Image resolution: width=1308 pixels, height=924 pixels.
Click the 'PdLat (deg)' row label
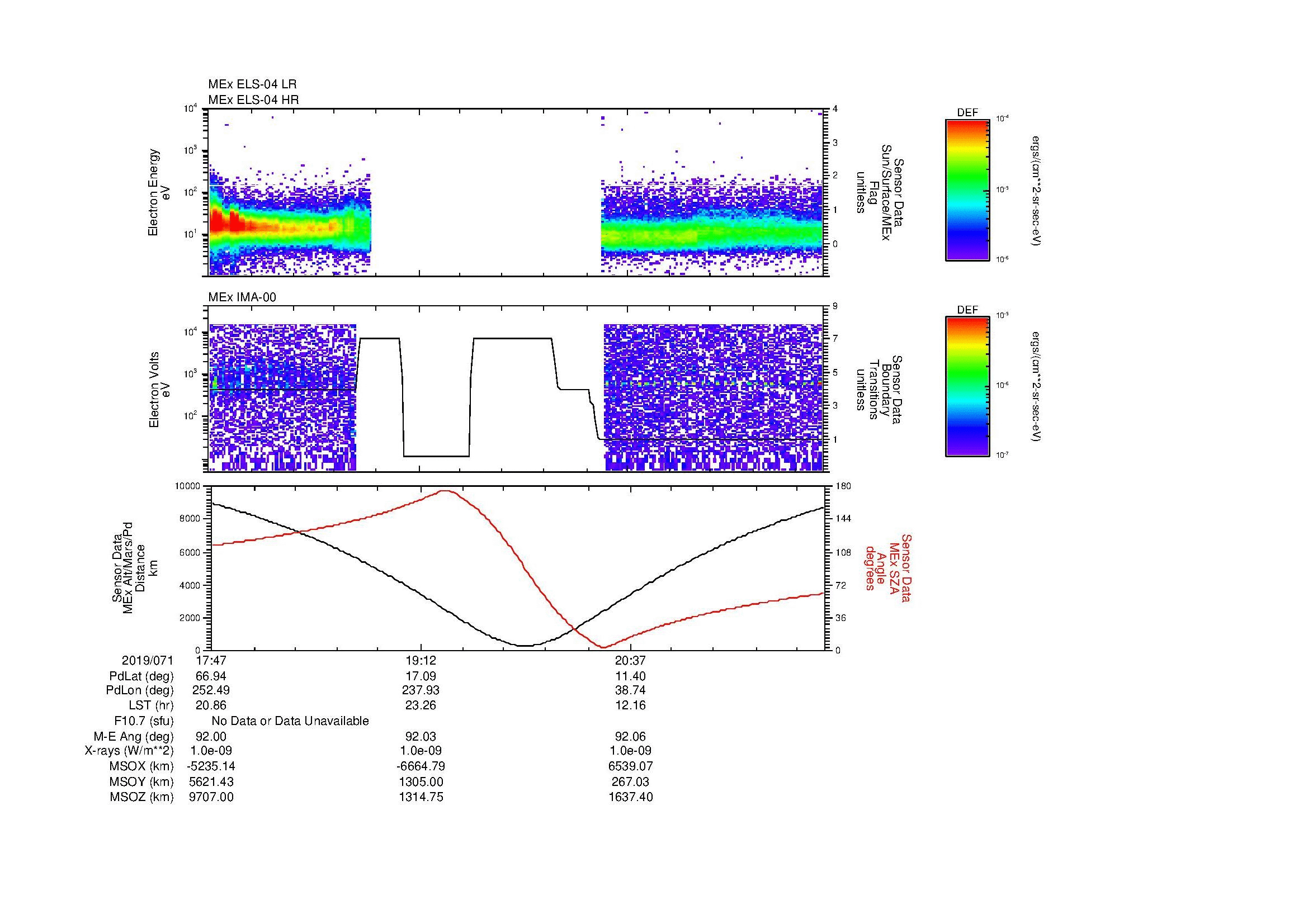(x=141, y=676)
